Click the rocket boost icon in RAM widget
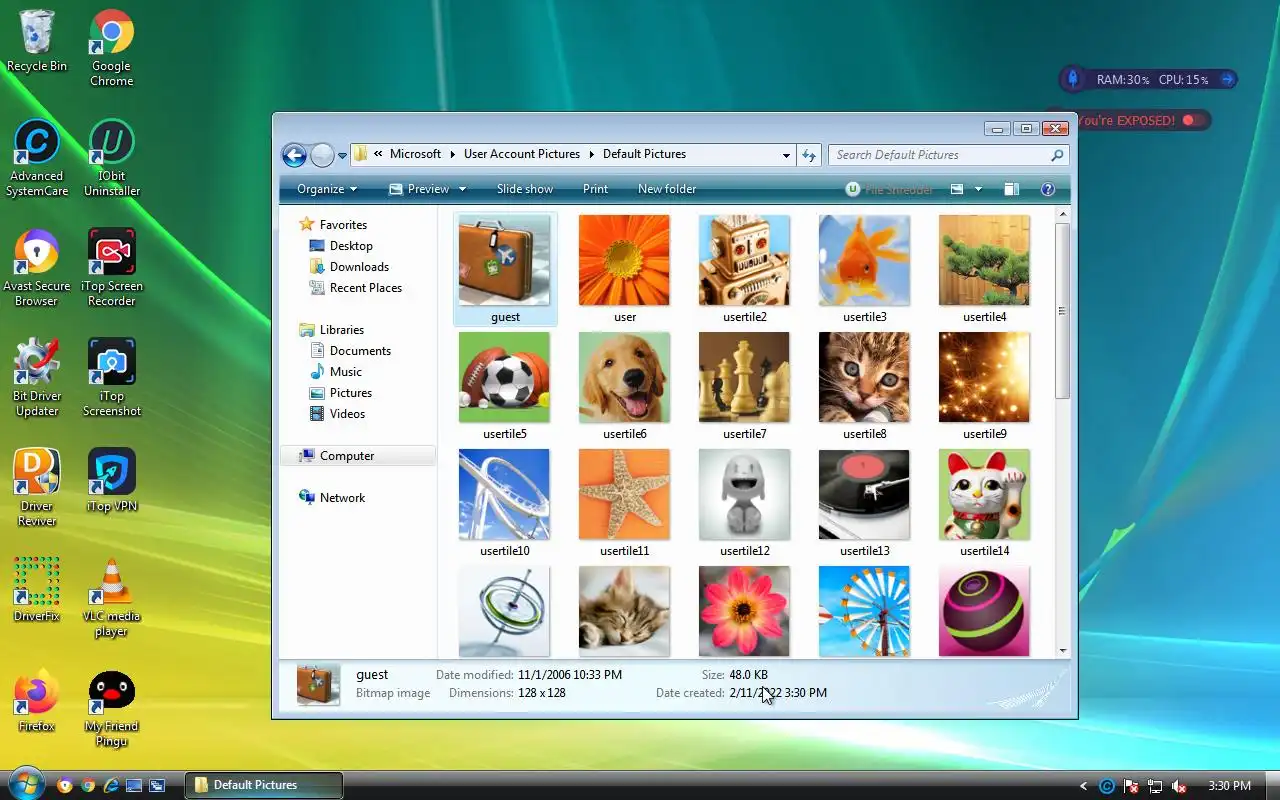The image size is (1280, 800). pyautogui.click(x=1072, y=79)
